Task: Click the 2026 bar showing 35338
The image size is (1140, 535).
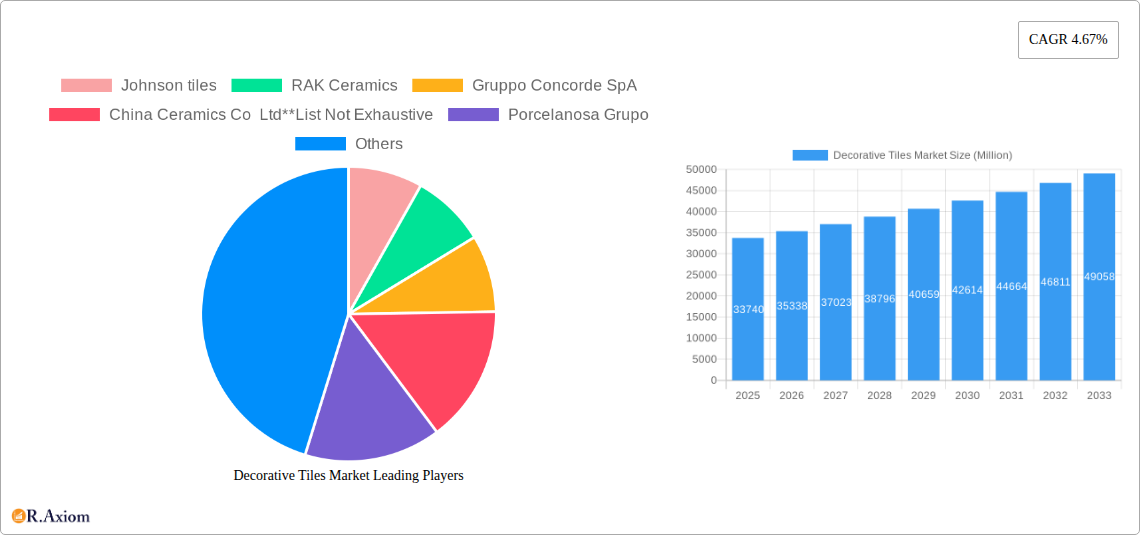Action: (x=792, y=305)
